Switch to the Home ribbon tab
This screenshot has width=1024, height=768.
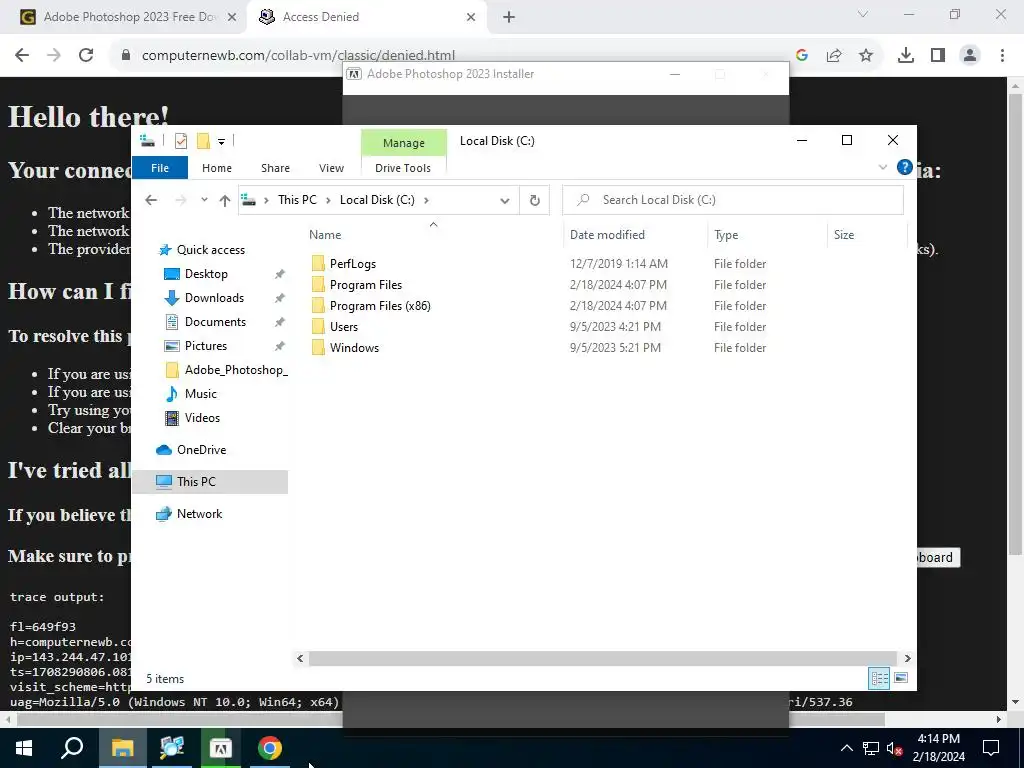click(217, 168)
